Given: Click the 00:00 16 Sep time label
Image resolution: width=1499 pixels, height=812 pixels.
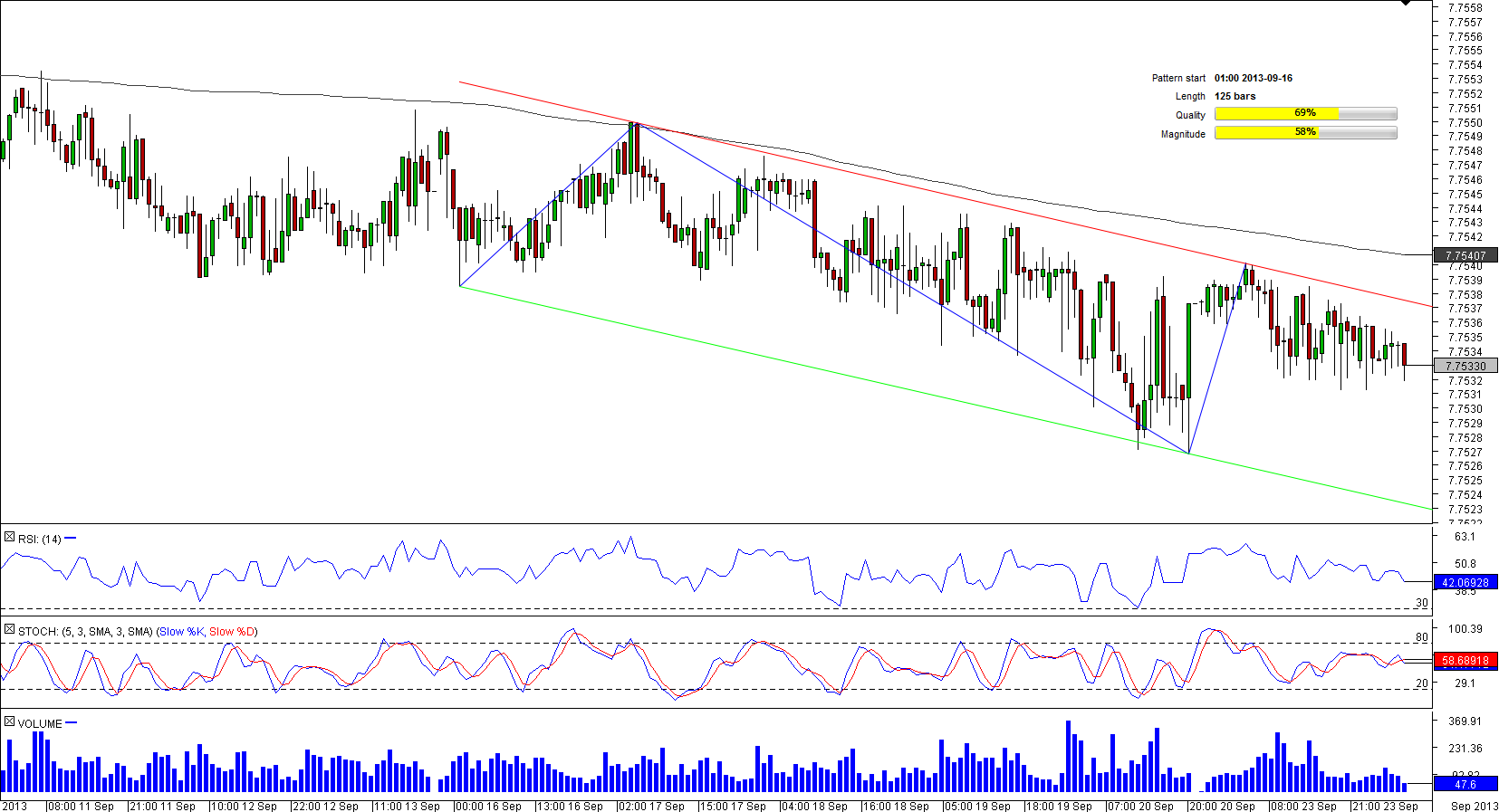Looking at the screenshot, I should click(x=489, y=806).
